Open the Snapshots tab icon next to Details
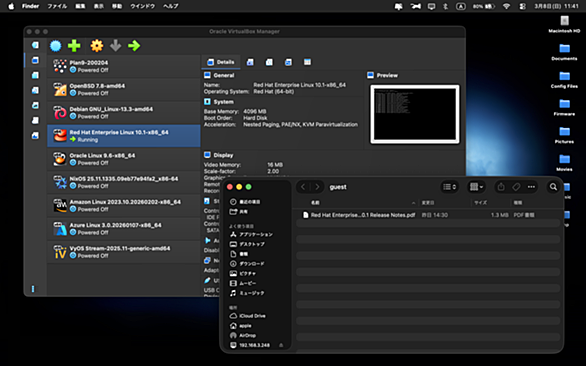Screen dimensions: 586x366 point(250,62)
